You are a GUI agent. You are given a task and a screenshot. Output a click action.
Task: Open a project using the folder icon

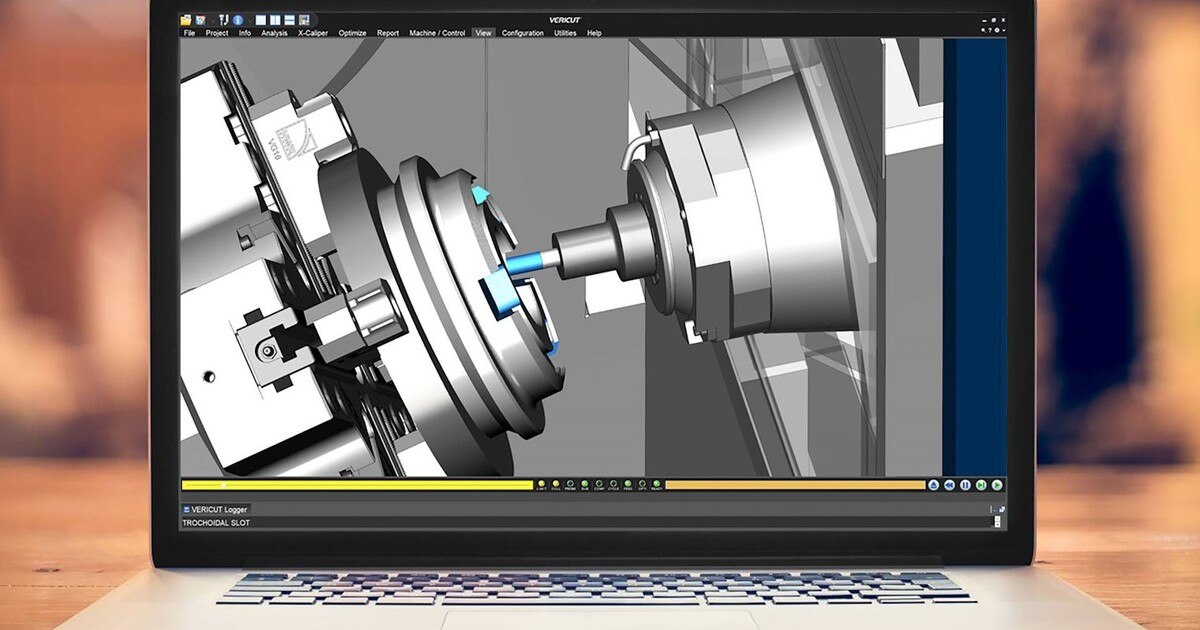point(185,20)
